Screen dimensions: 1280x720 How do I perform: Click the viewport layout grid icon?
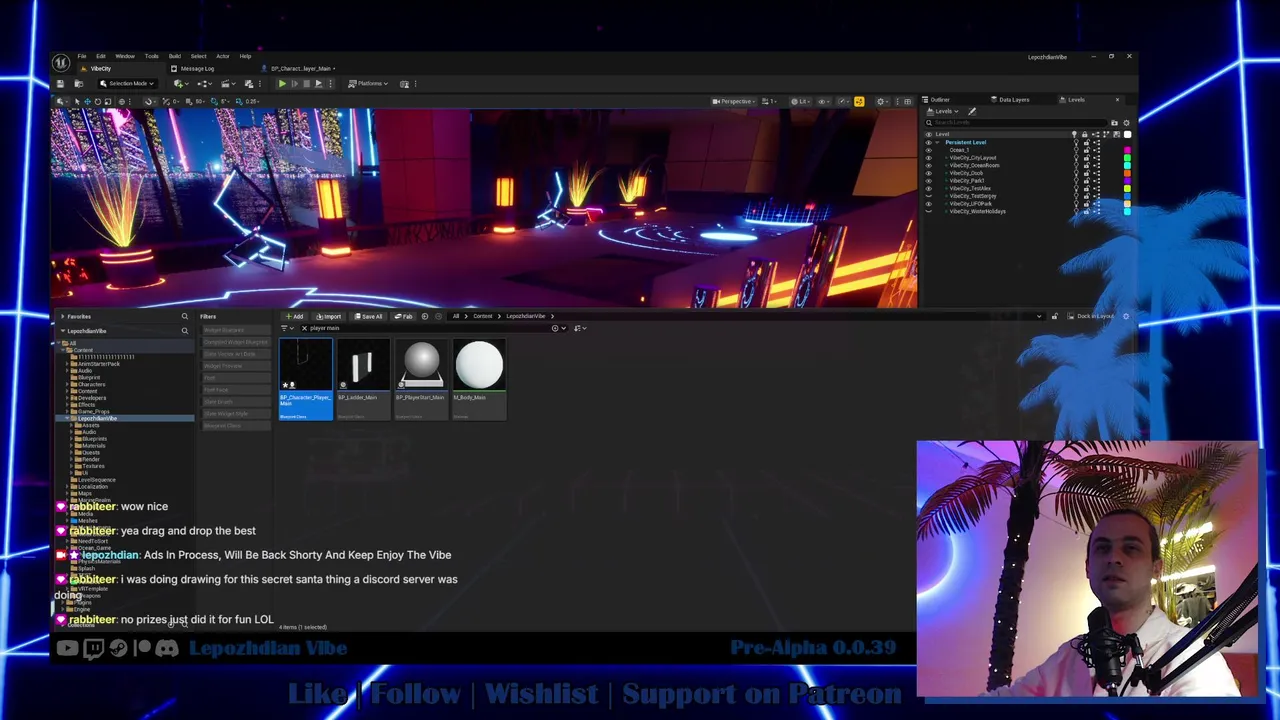pyautogui.click(x=907, y=102)
